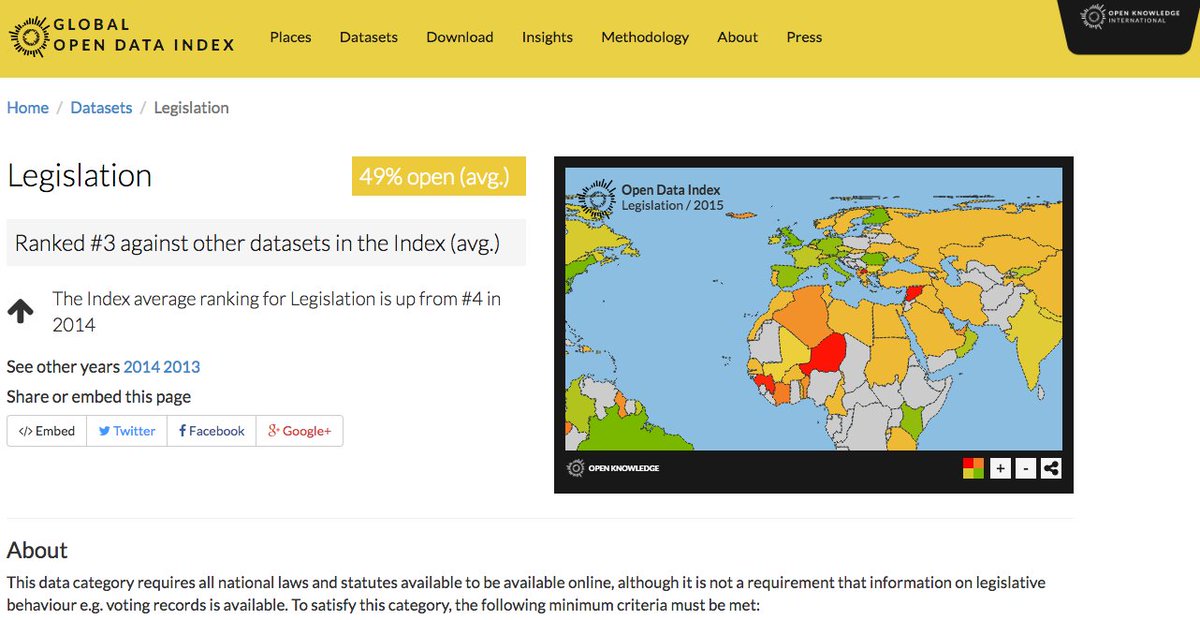
Task: Share this page on Facebook
Action: pos(211,431)
